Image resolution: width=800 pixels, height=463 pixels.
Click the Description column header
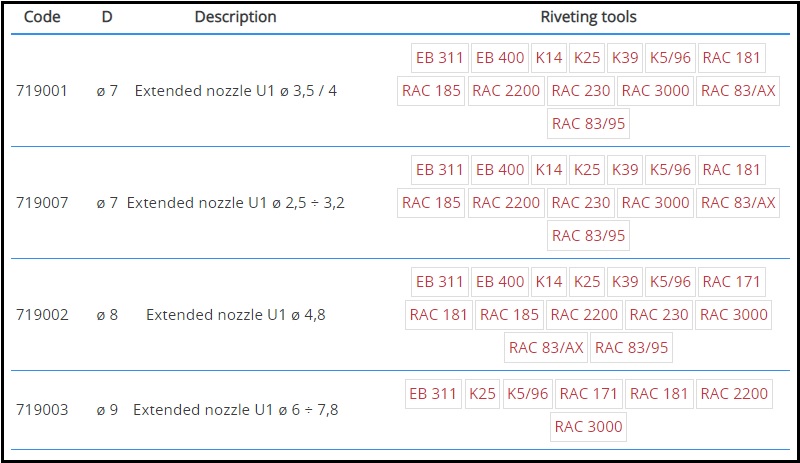[x=235, y=17]
